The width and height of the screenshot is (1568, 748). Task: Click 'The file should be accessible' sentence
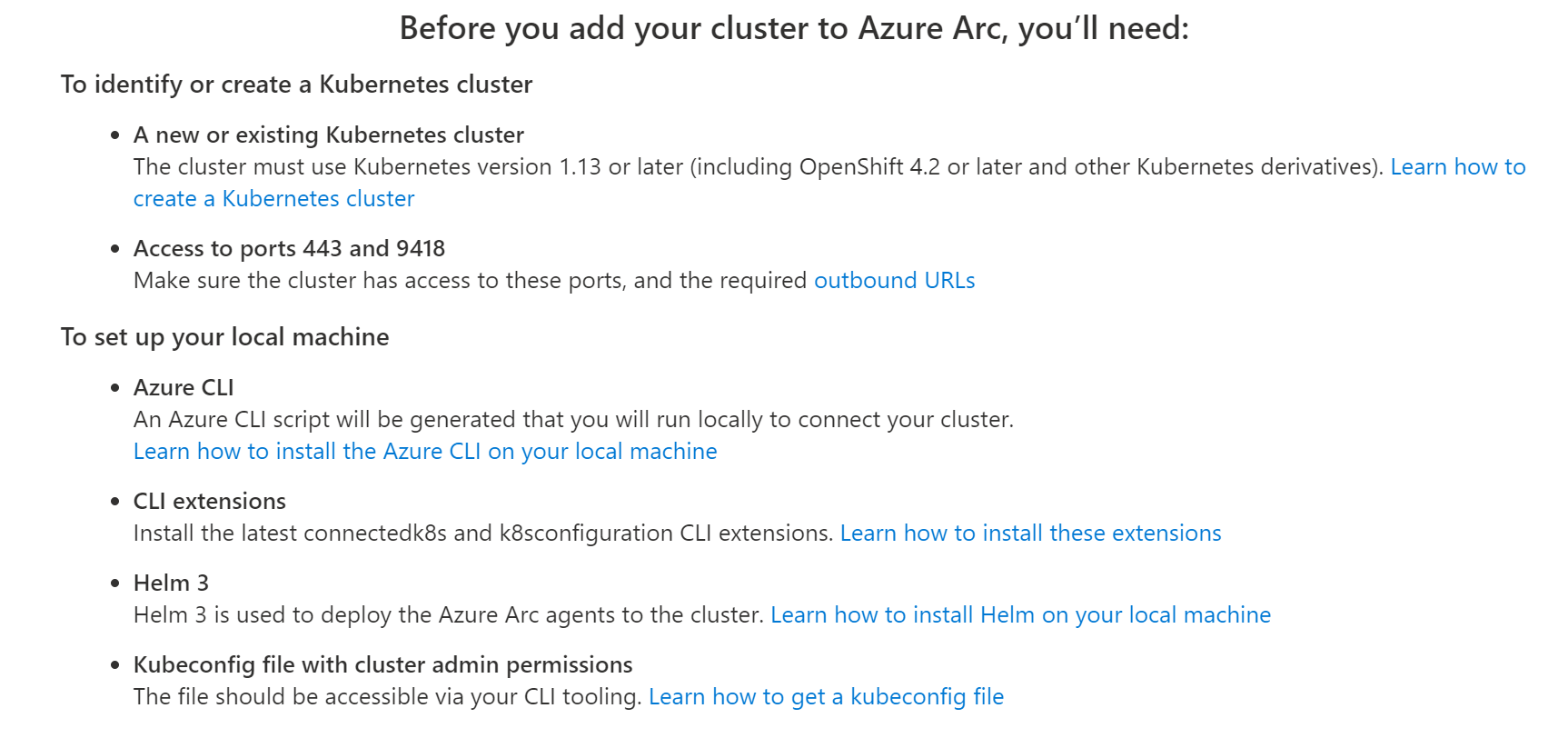388,696
